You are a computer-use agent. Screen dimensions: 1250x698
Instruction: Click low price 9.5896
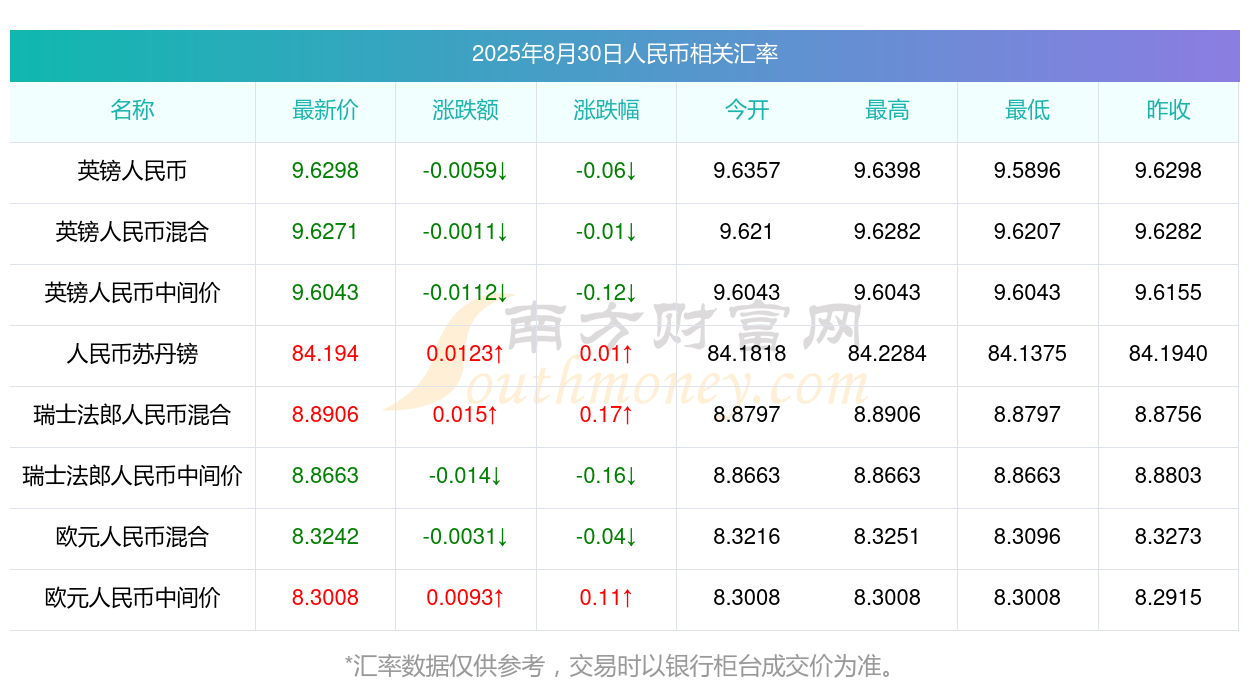[1027, 171]
